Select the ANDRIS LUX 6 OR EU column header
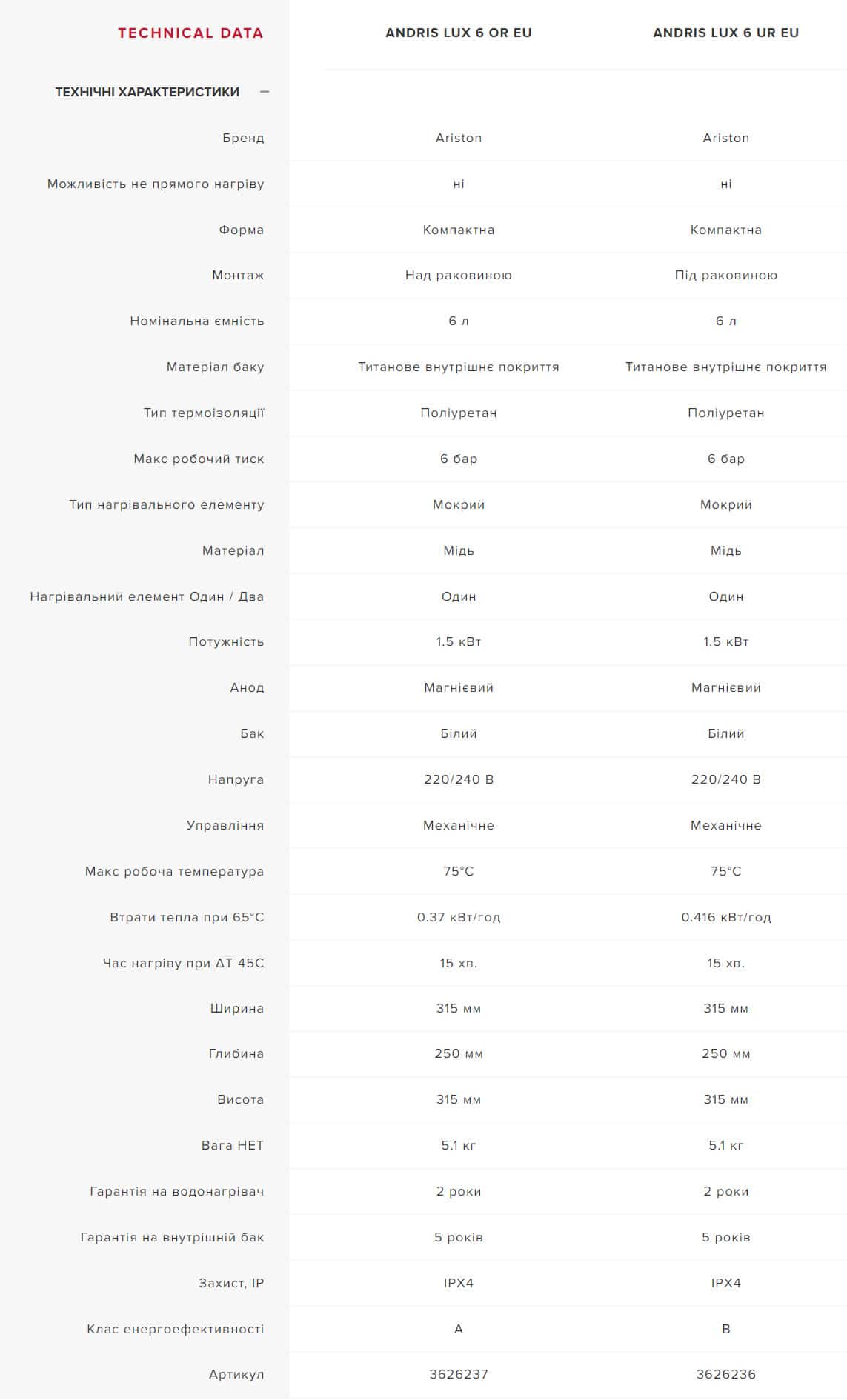Screen dimensions: 847x1400 coord(458,33)
